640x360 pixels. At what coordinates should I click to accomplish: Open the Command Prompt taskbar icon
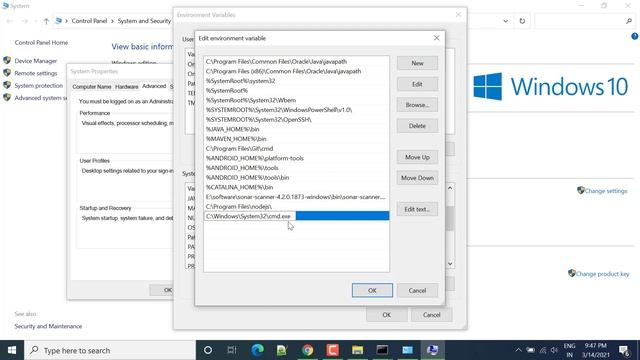(x=382, y=350)
